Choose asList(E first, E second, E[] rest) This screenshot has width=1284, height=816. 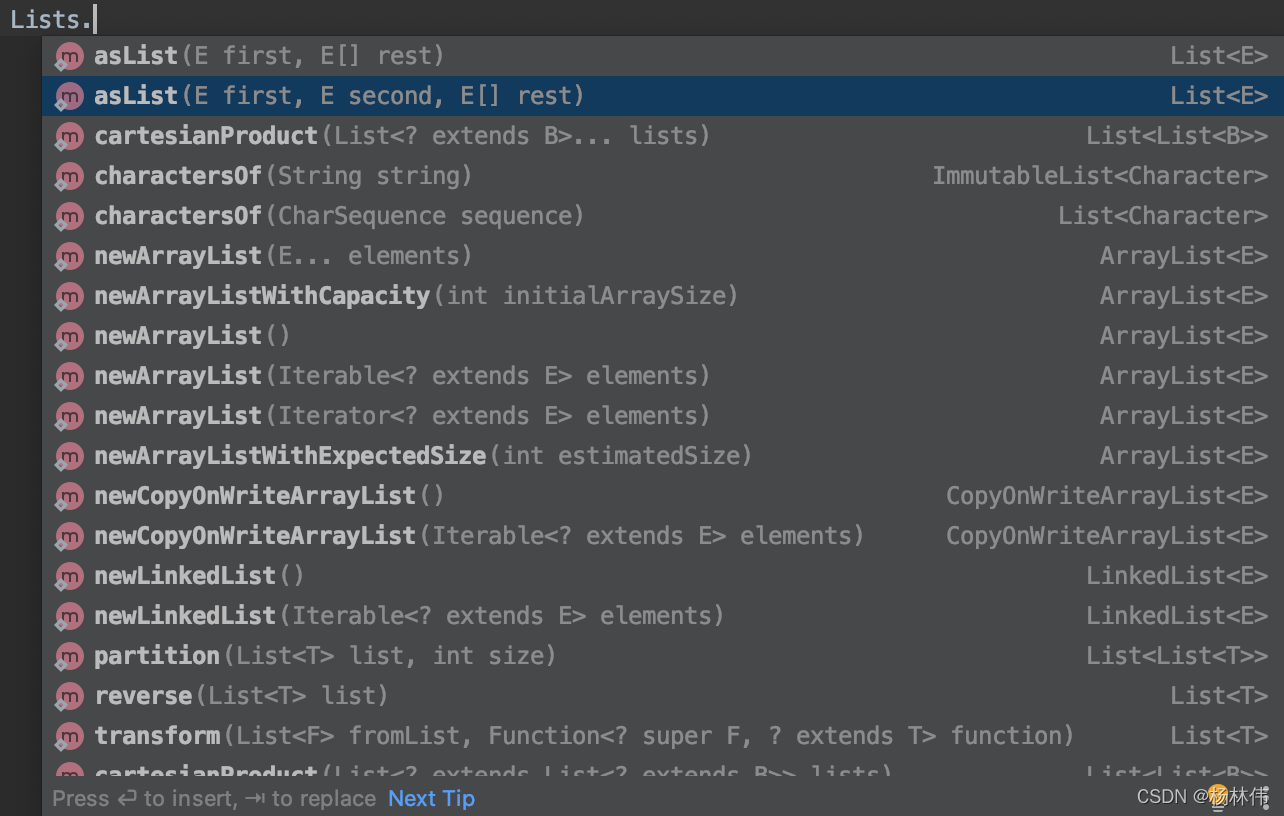(663, 96)
